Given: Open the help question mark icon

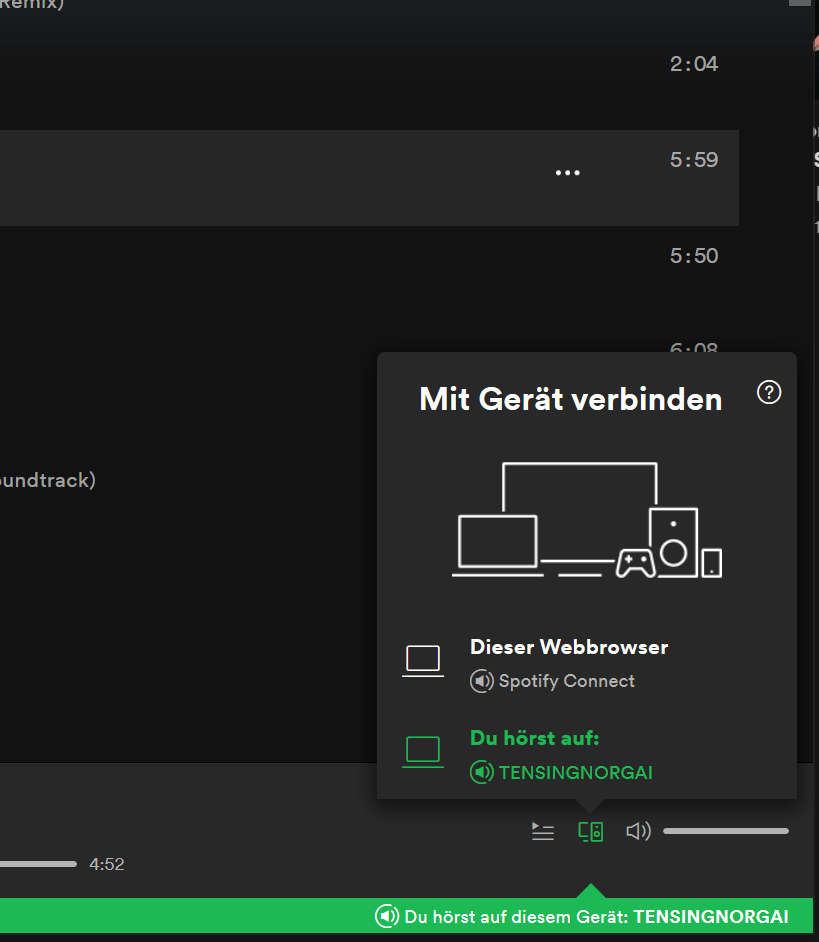Looking at the screenshot, I should pyautogui.click(x=769, y=392).
